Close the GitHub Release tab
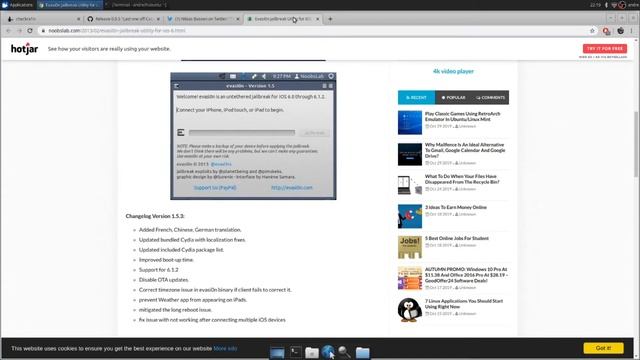Image resolution: width=640 pixels, height=360 pixels. click(x=158, y=19)
